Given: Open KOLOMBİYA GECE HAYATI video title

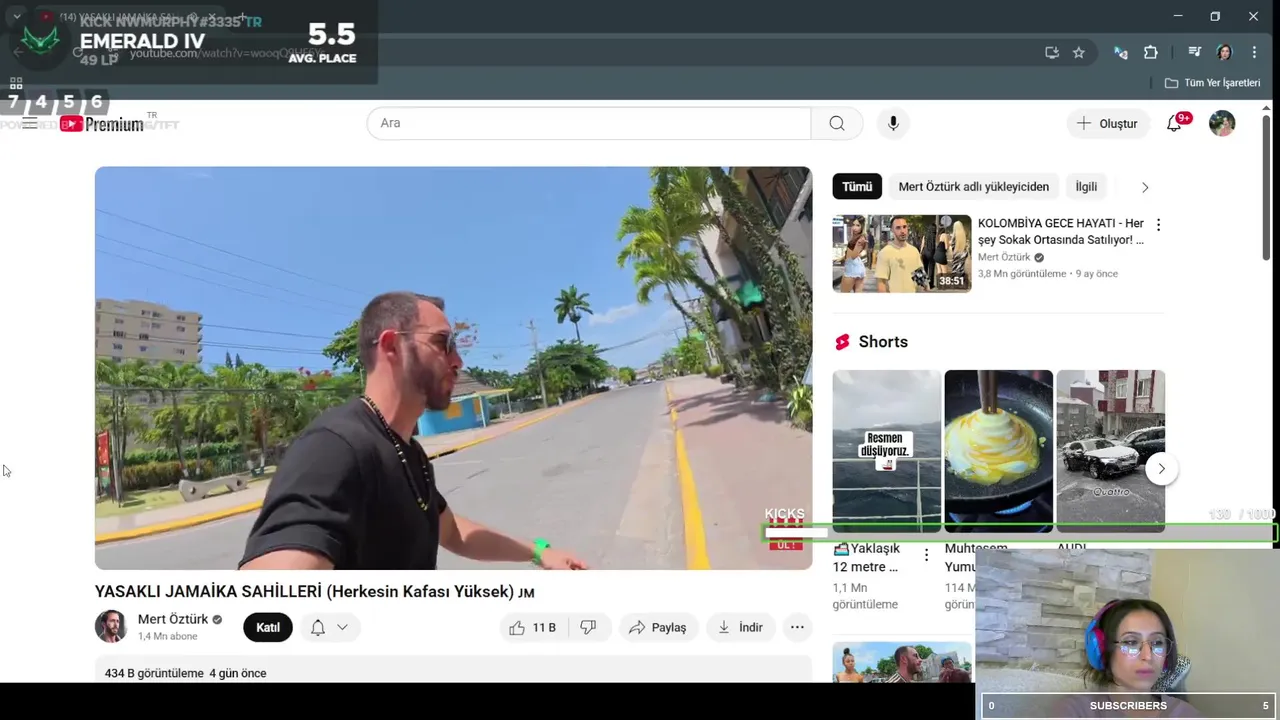Looking at the screenshot, I should click(1061, 231).
